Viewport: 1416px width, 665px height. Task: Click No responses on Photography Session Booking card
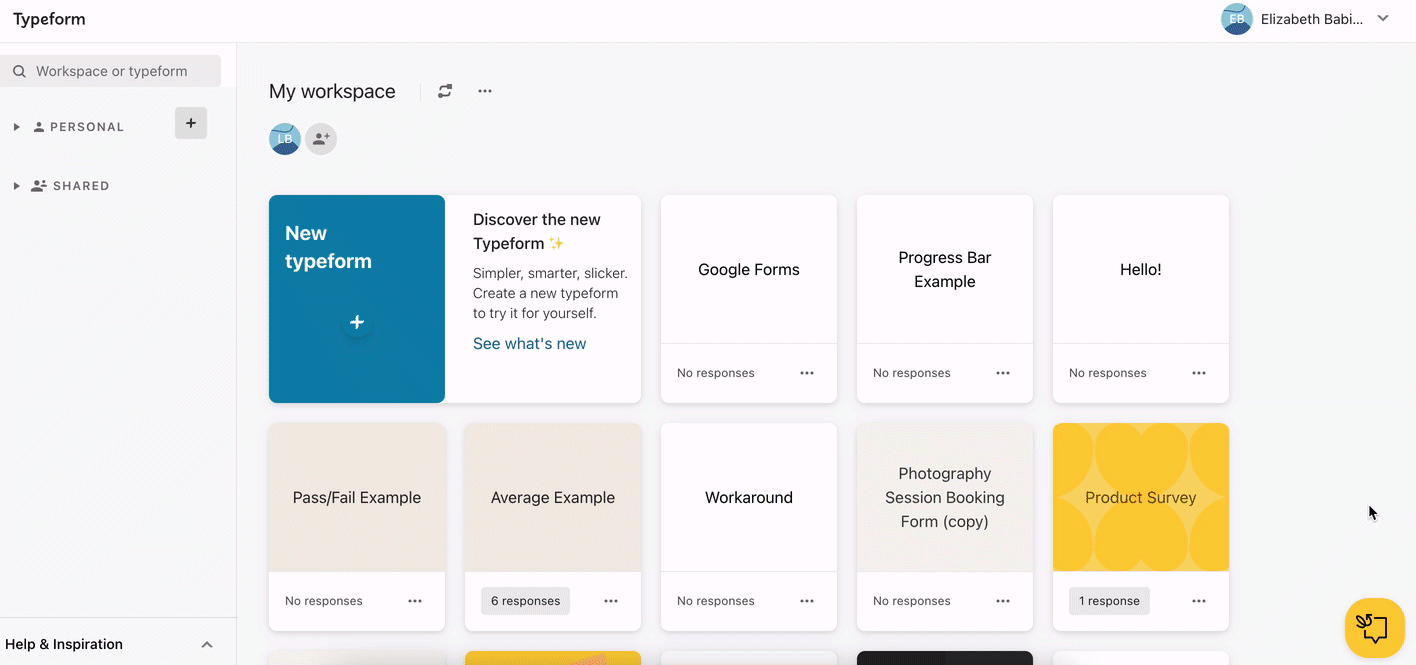(912, 601)
